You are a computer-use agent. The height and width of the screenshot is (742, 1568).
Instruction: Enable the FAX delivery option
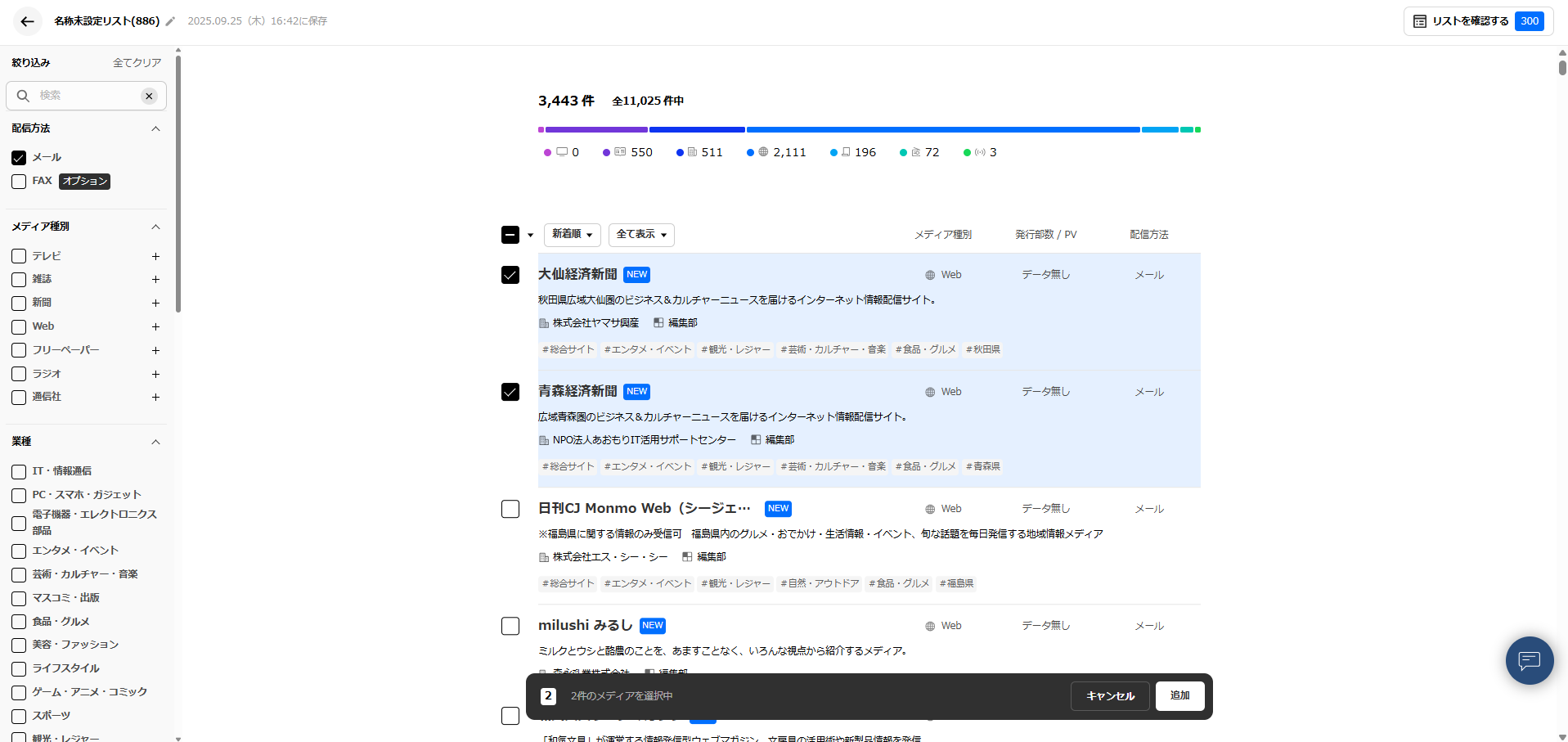point(18,182)
